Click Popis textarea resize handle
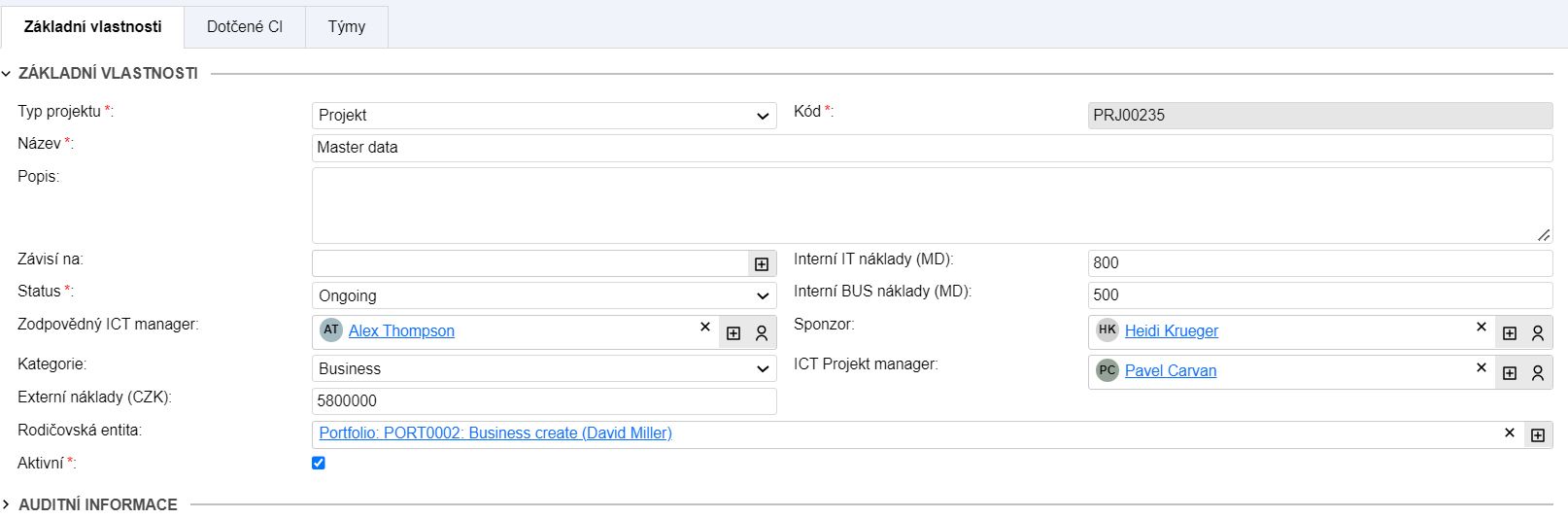This screenshot has height=519, width=1568. tap(1544, 234)
